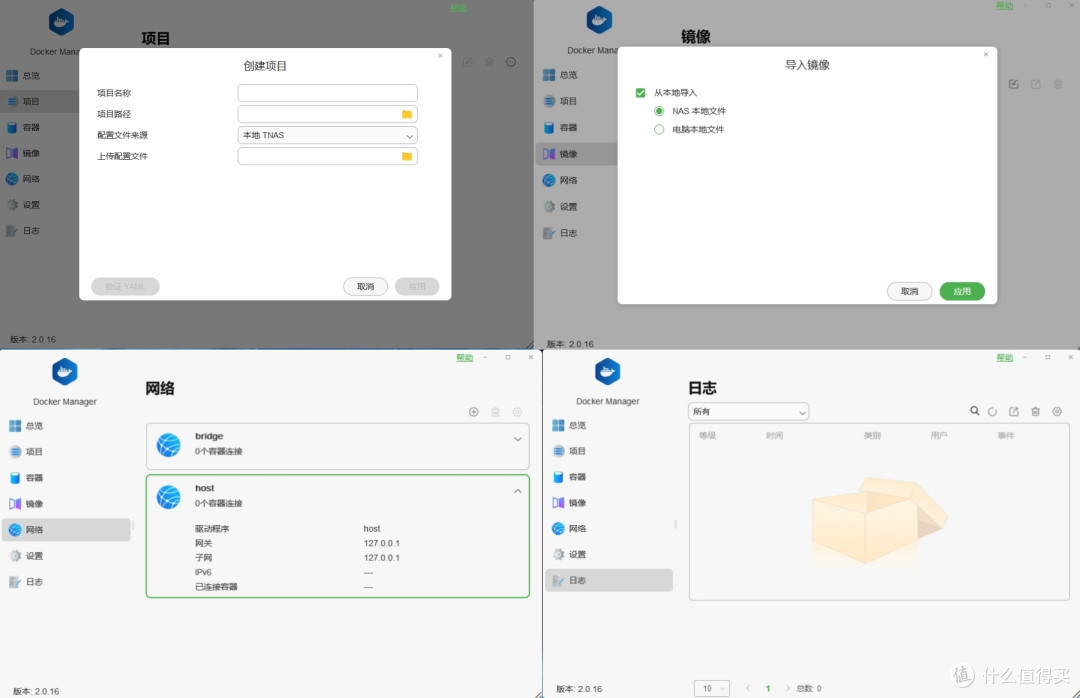
Task: Open the page size dropdown showing 10
Action: [x=712, y=688]
